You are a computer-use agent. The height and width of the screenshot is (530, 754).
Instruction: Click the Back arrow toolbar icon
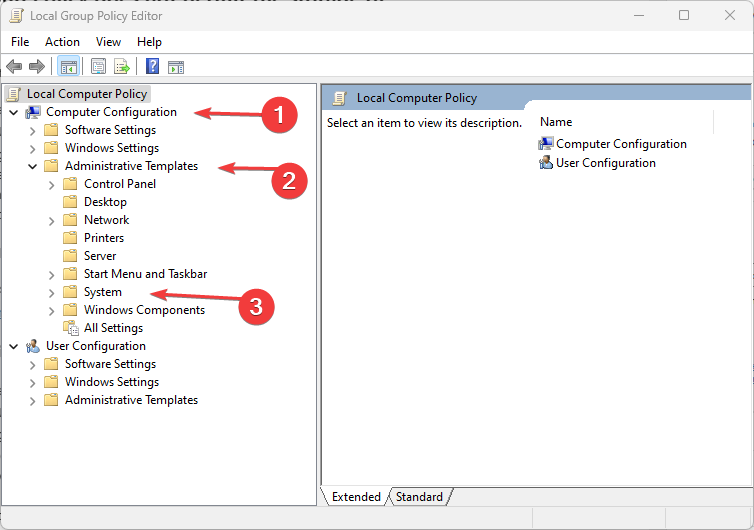point(14,66)
